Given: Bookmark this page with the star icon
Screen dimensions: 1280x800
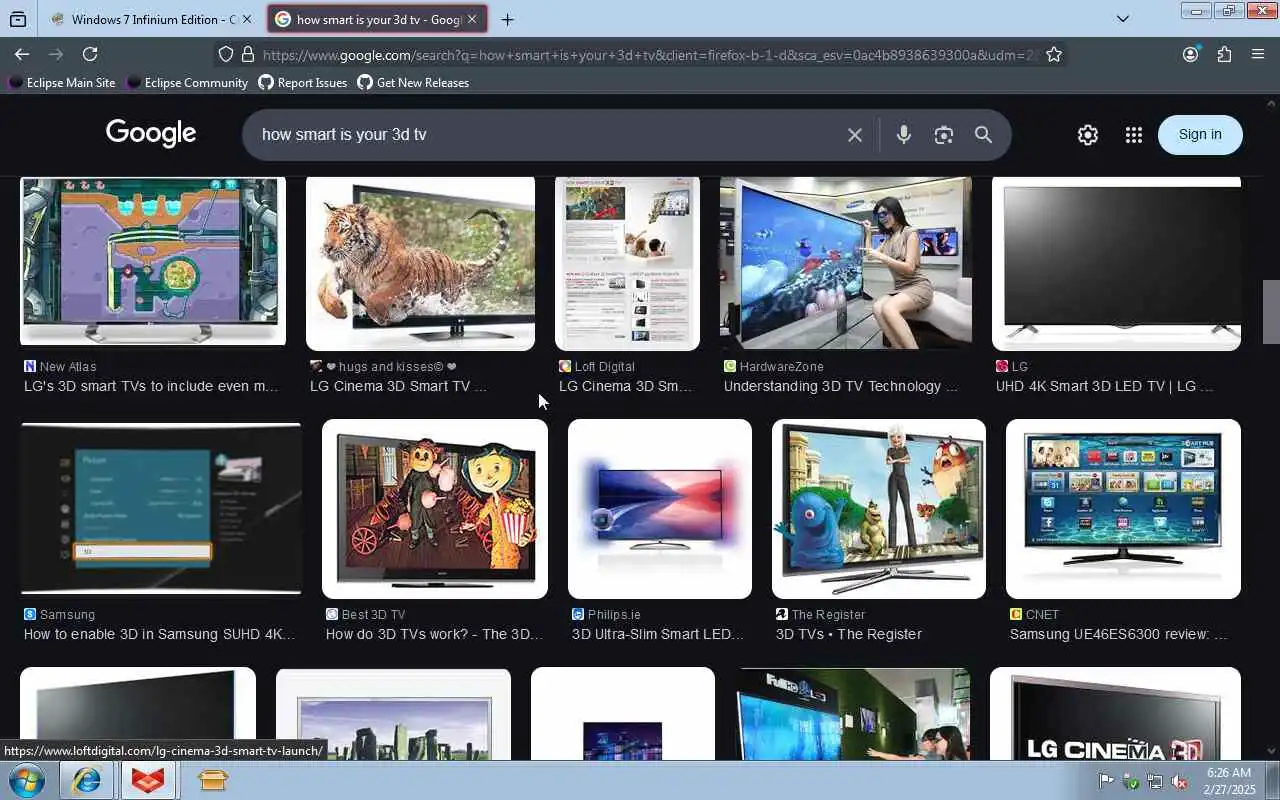Looking at the screenshot, I should click(x=1054, y=55).
